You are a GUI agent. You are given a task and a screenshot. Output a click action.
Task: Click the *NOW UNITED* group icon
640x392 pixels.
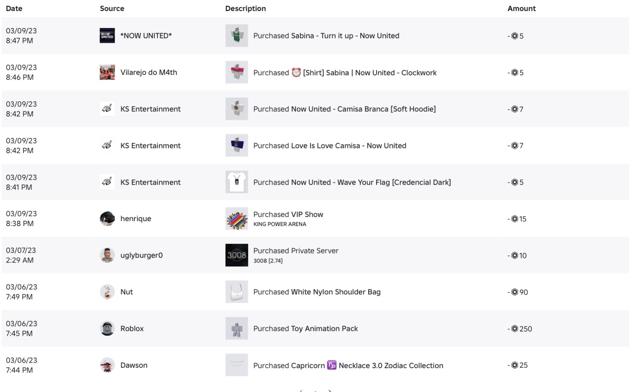point(107,36)
